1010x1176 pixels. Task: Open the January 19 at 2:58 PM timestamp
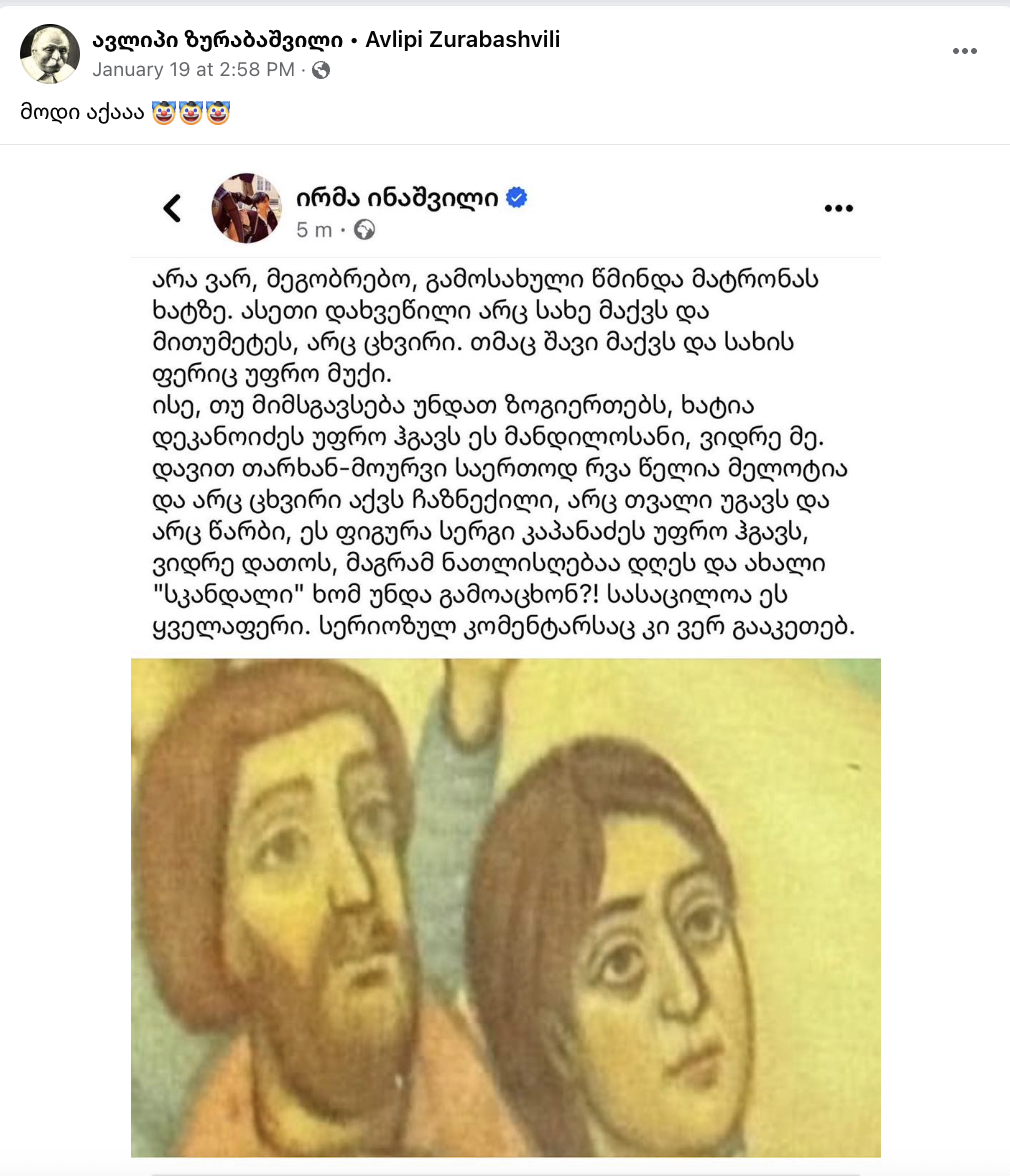pos(193,70)
